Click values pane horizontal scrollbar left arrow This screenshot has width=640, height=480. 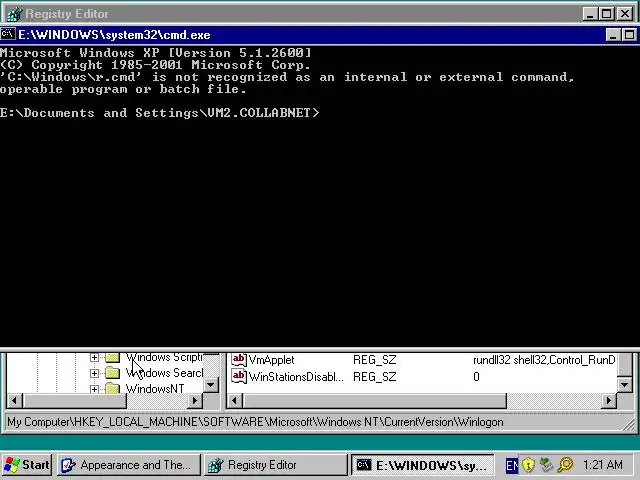click(x=235, y=401)
